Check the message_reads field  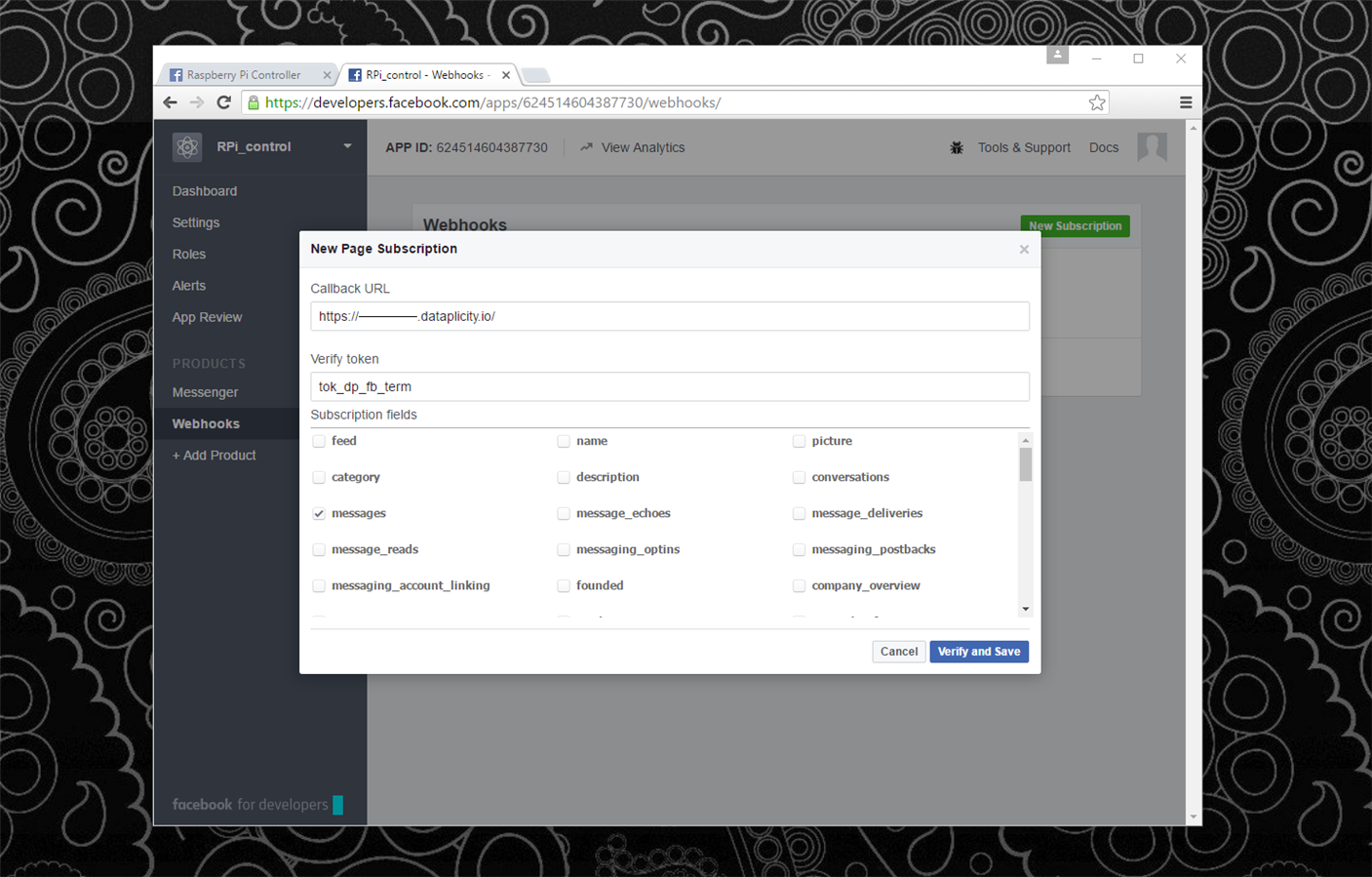tap(319, 550)
